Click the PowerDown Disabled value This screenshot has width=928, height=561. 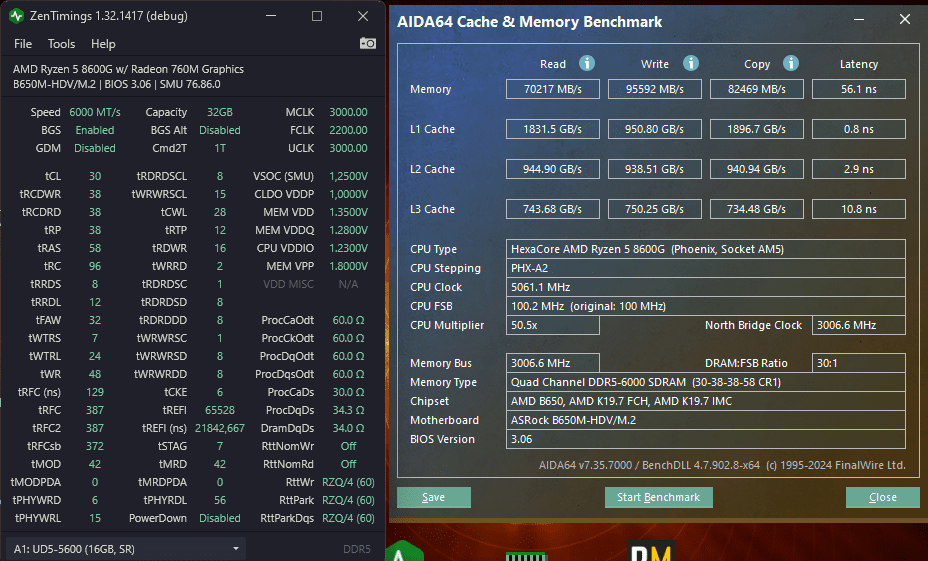[220, 518]
